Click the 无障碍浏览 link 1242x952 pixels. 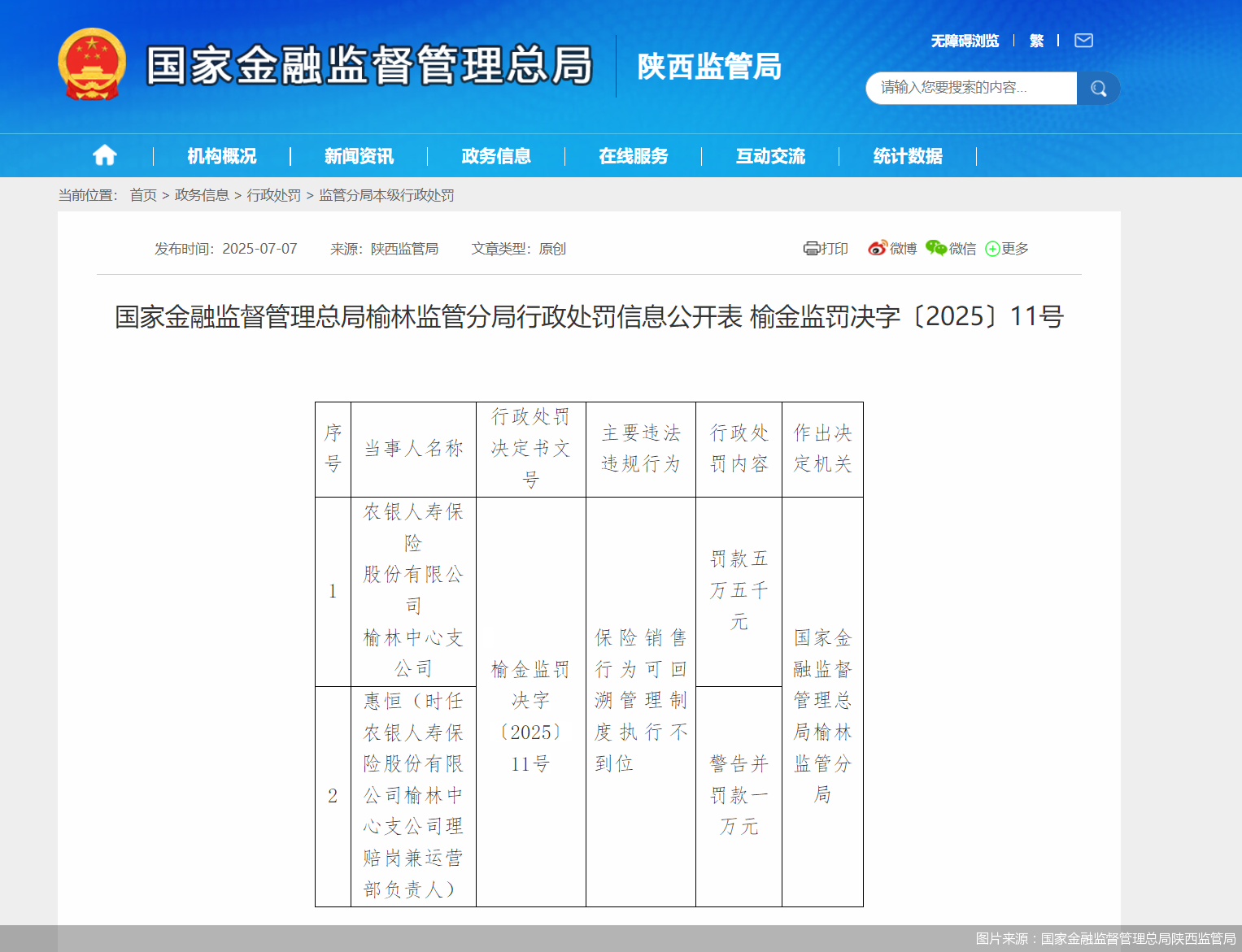click(x=965, y=41)
